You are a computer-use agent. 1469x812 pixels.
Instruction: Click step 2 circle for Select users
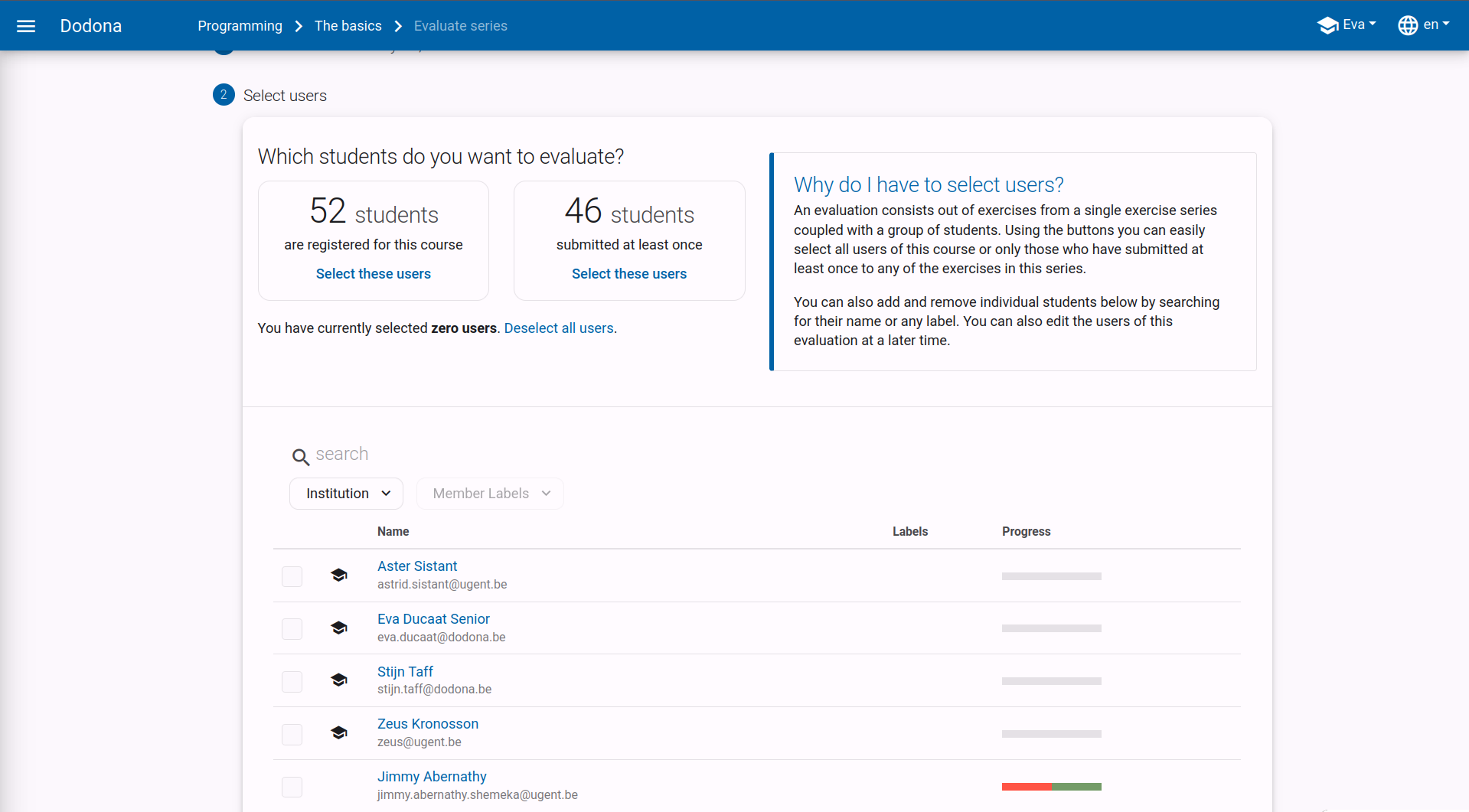click(x=224, y=95)
